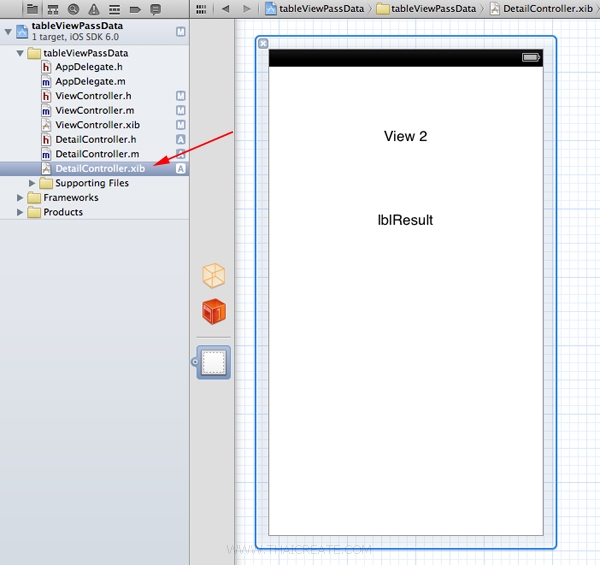Click the M status badge of ViewController.m

(181, 111)
